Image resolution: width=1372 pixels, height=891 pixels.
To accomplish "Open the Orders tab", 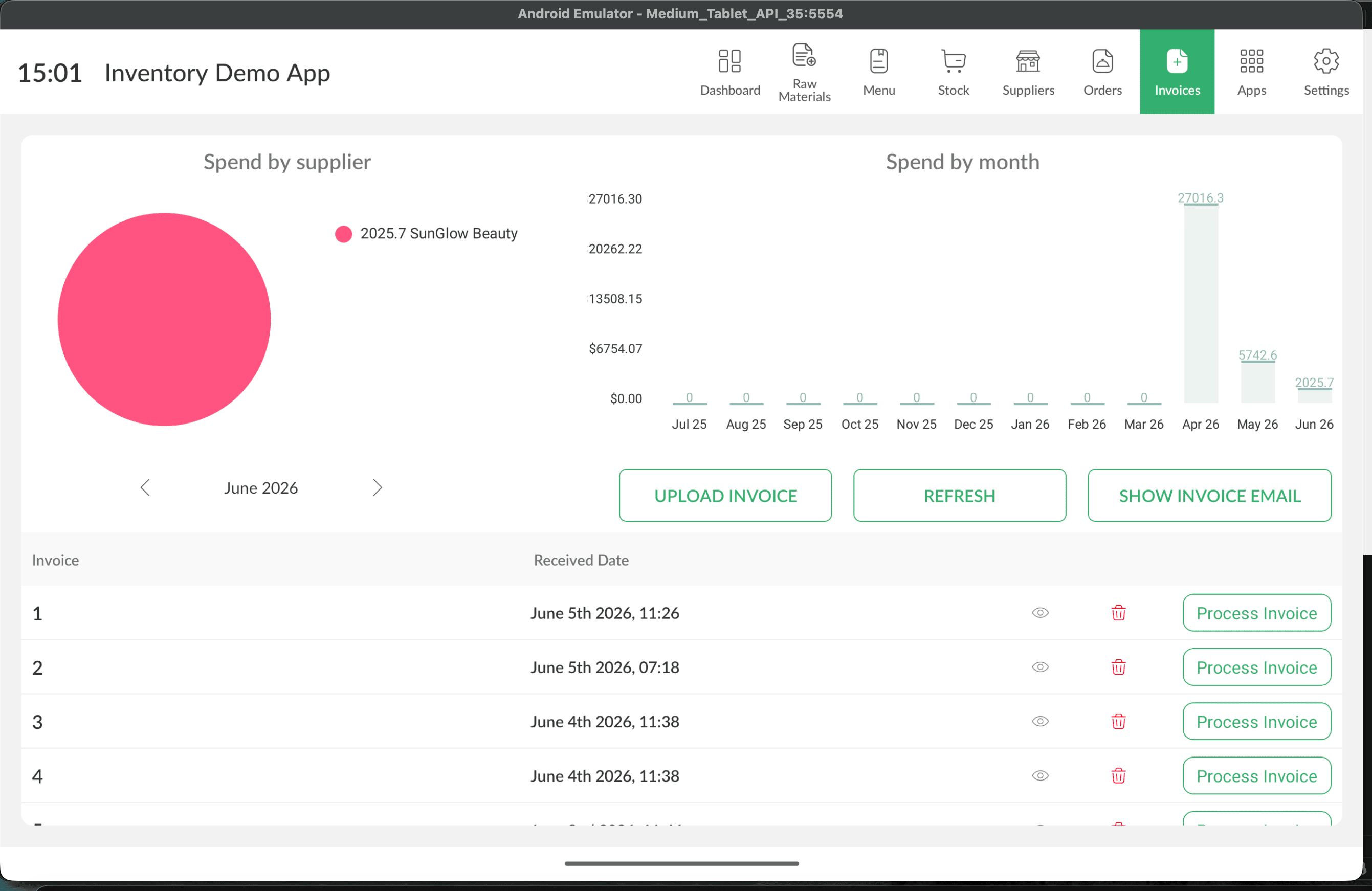I will pyautogui.click(x=1102, y=72).
